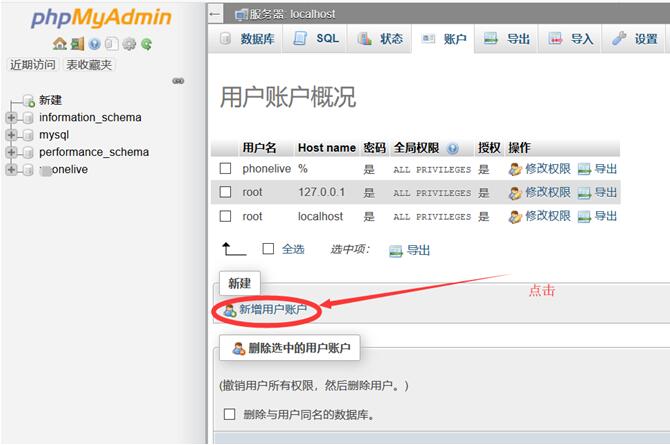
Task: Click 导出 link for selected items
Action: 418,250
